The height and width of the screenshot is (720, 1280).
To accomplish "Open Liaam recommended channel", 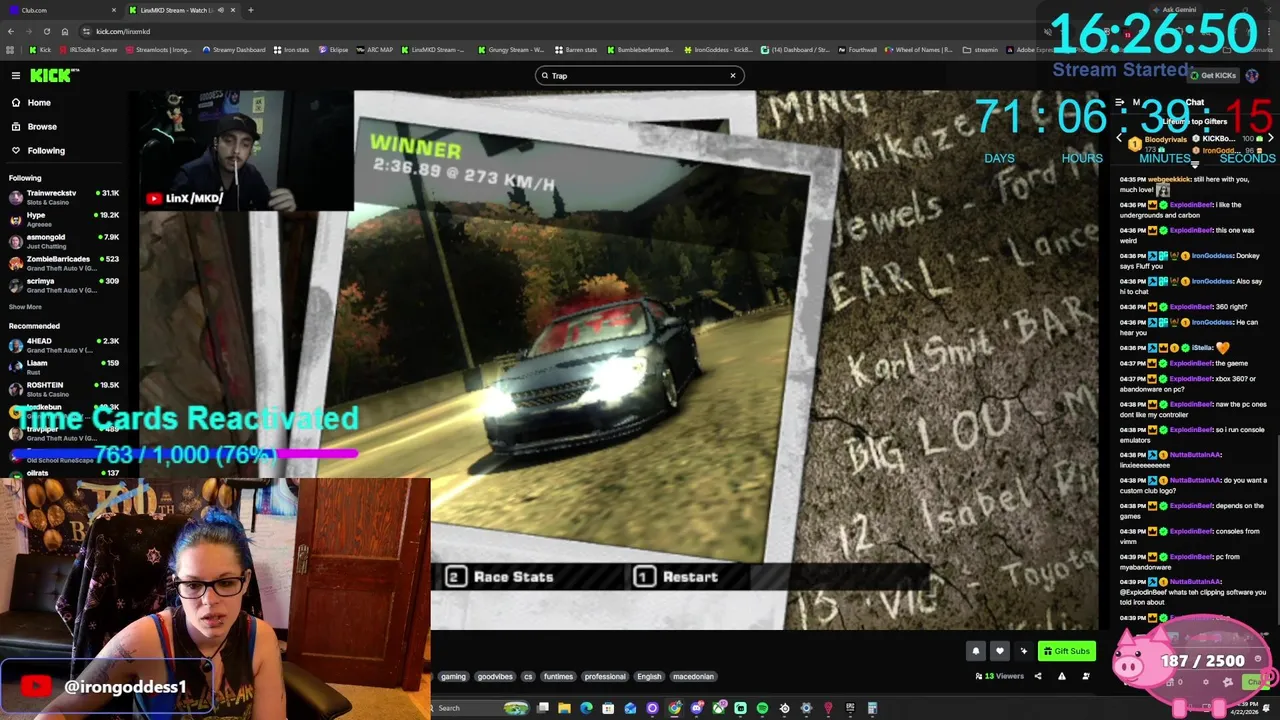I will click(x=62, y=367).
